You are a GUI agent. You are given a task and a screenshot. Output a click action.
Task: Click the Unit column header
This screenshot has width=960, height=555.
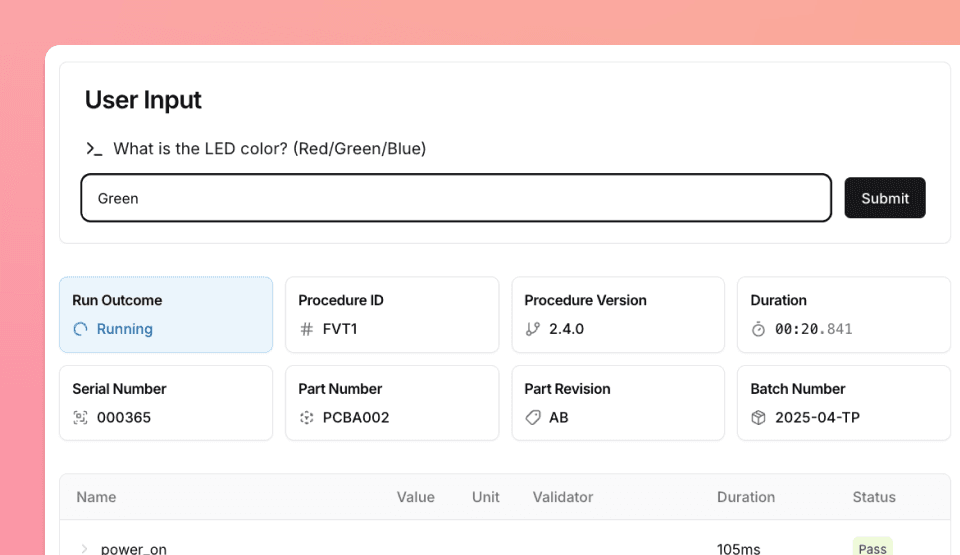click(x=485, y=497)
